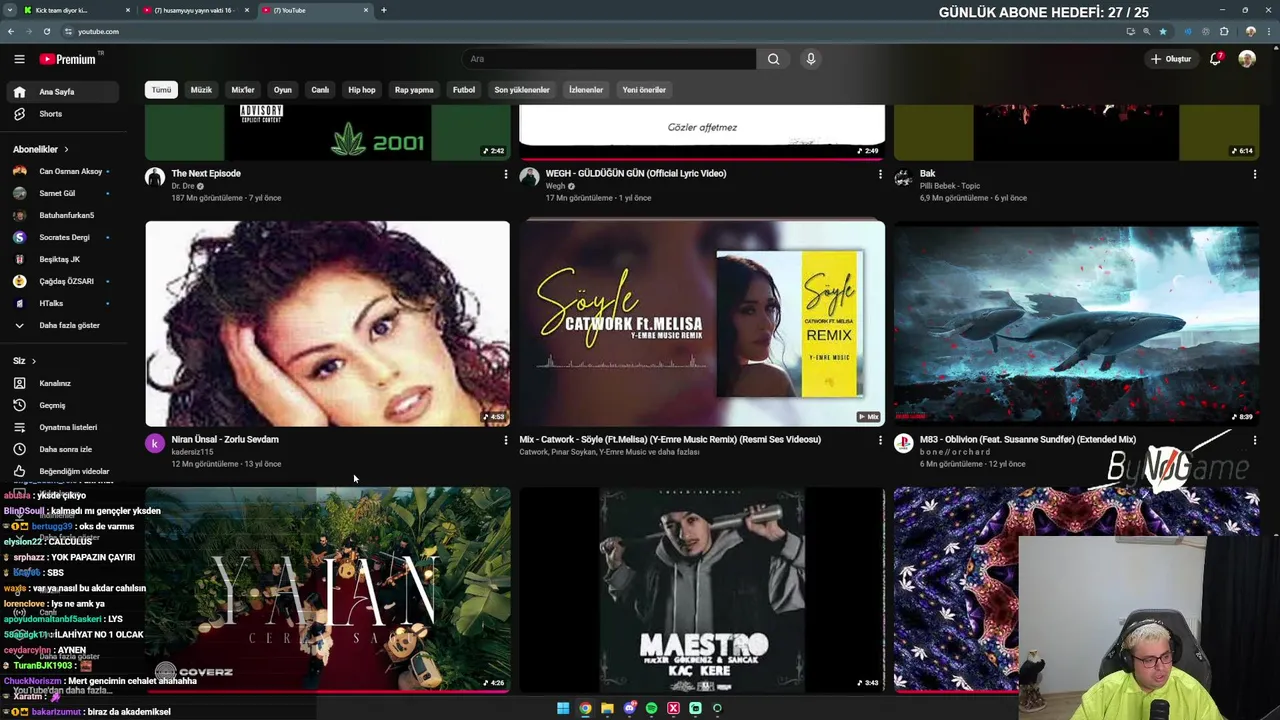Click kadersiz115 channel avatar
The height and width of the screenshot is (720, 1280).
[x=155, y=444]
